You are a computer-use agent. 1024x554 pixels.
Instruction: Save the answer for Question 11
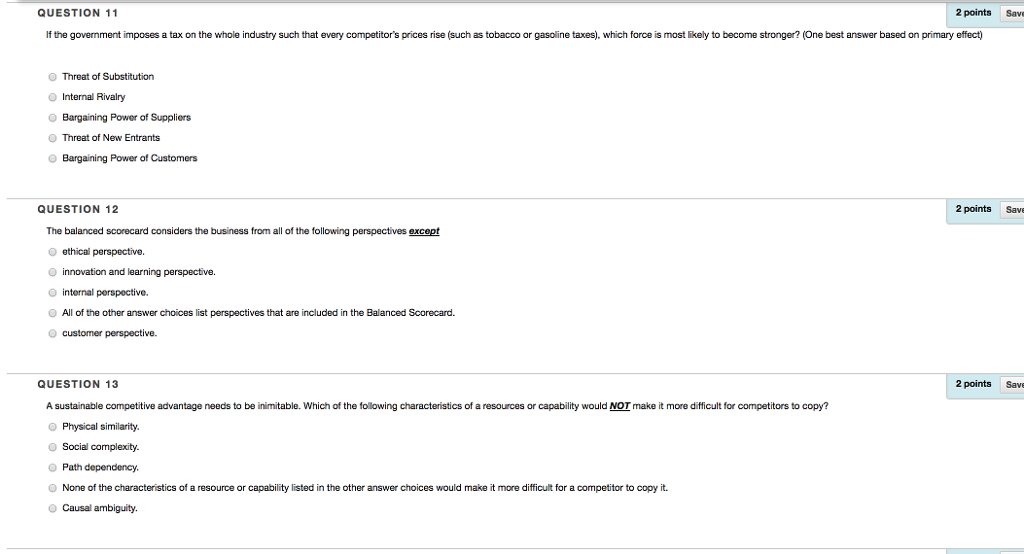coord(1012,13)
